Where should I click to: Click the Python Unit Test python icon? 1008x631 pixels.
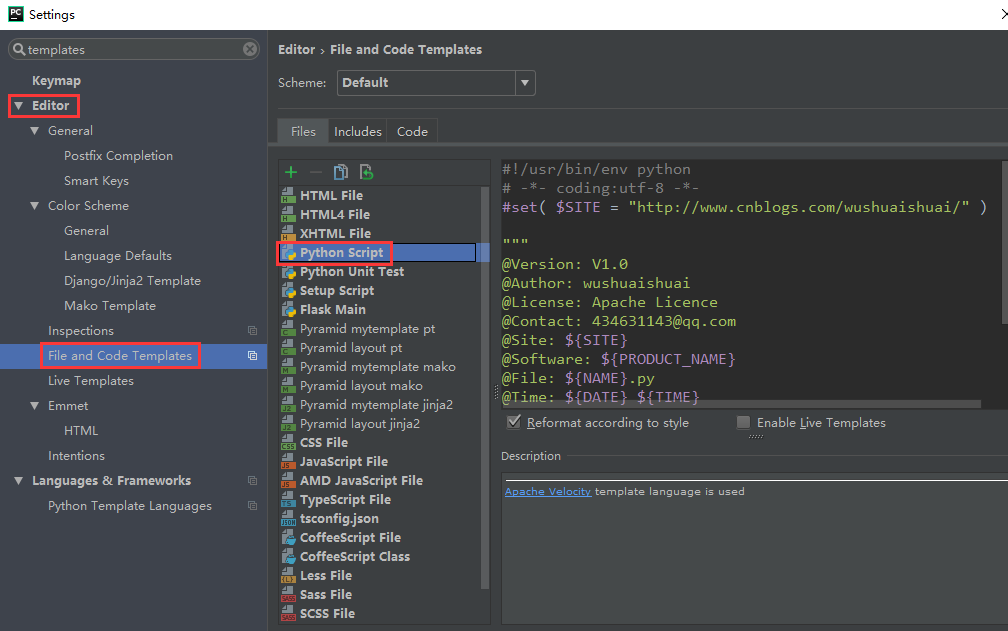pos(289,272)
